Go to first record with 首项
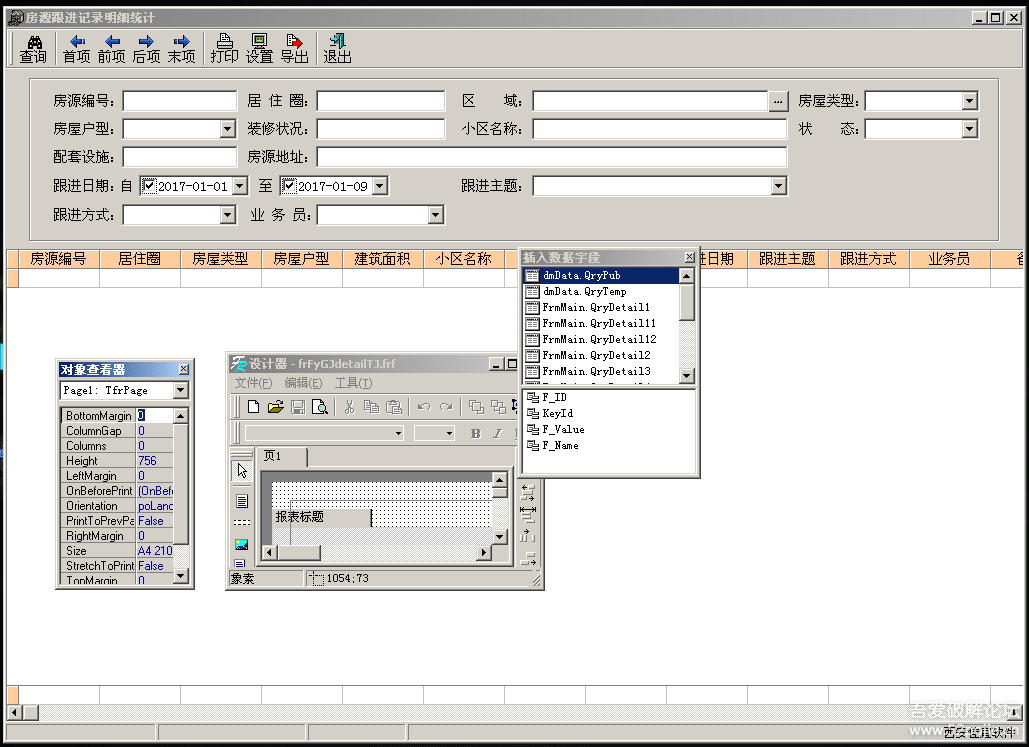Image resolution: width=1029 pixels, height=747 pixels. click(x=76, y=49)
